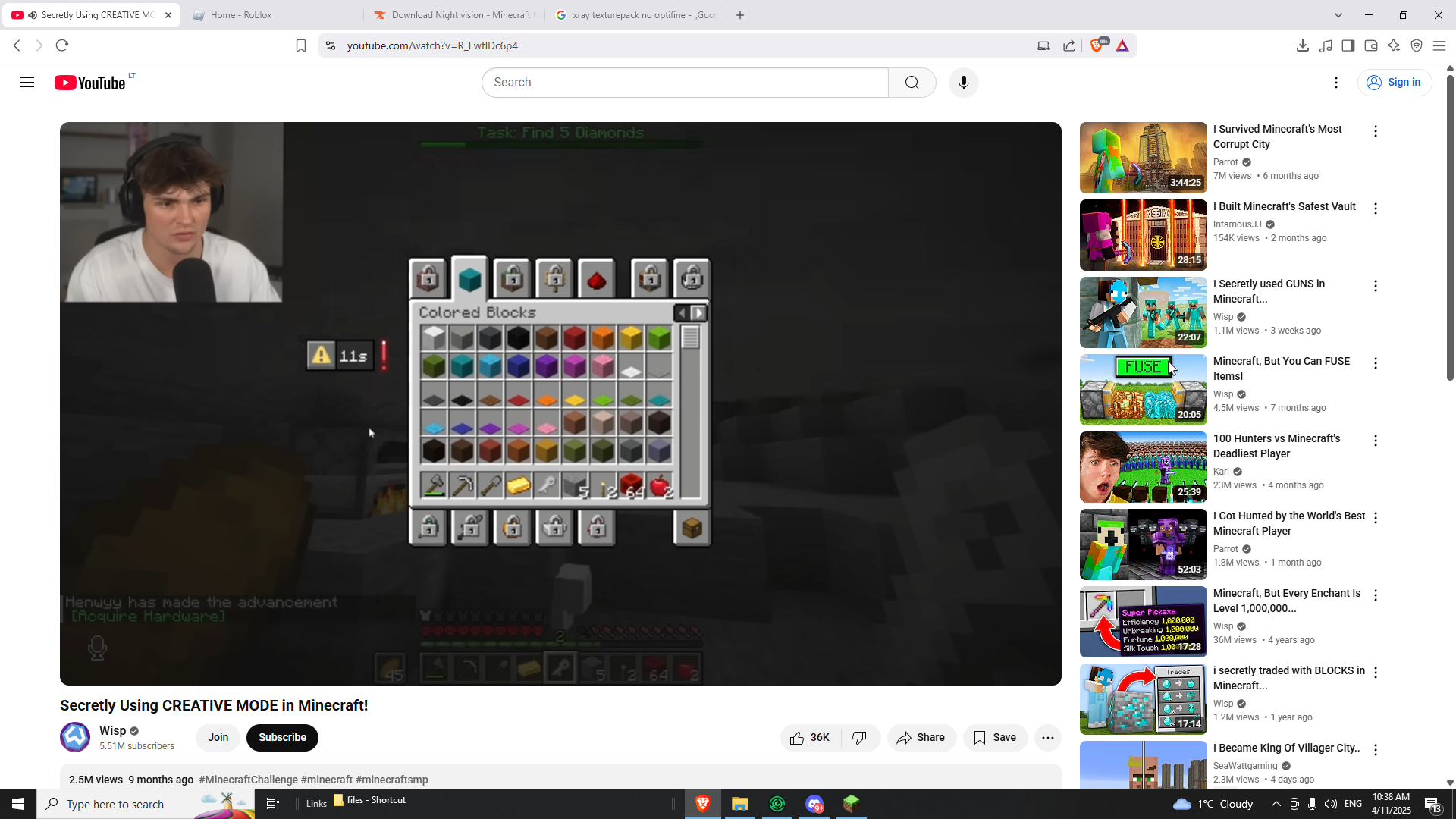The width and height of the screenshot is (1456, 819).
Task: Open YouTube settings three-dot menu
Action: pyautogui.click(x=1336, y=83)
